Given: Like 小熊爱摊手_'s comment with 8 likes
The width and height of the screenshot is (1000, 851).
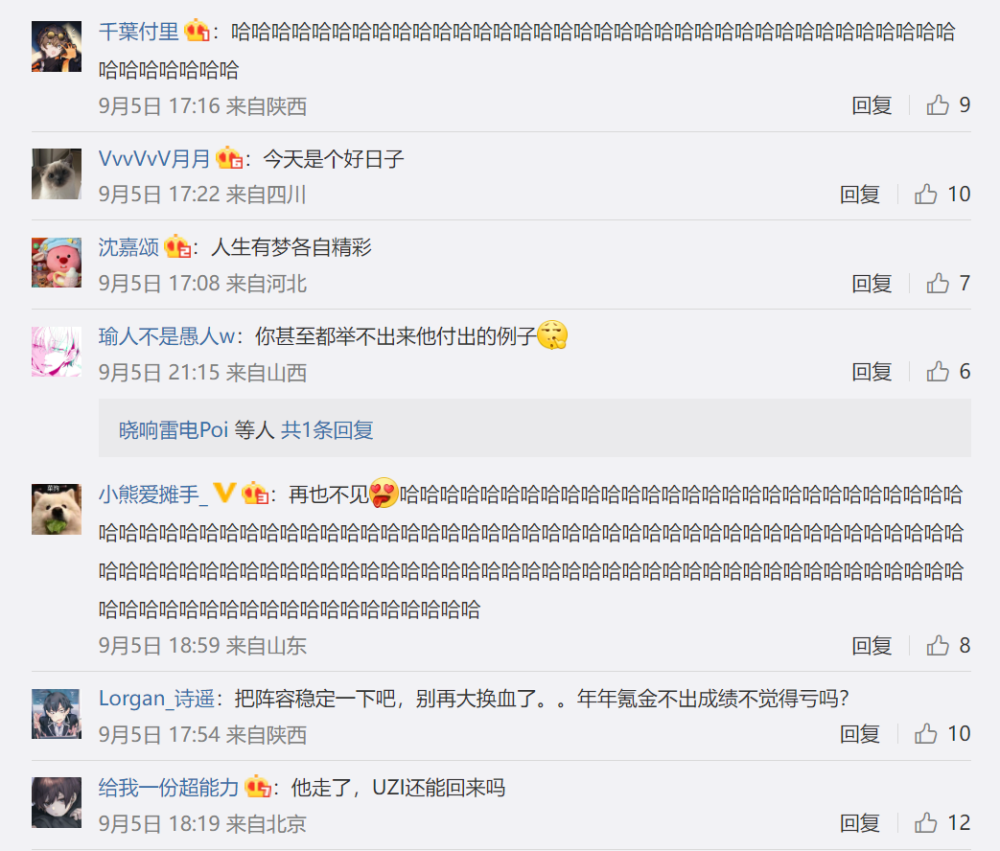Looking at the screenshot, I should tap(948, 646).
